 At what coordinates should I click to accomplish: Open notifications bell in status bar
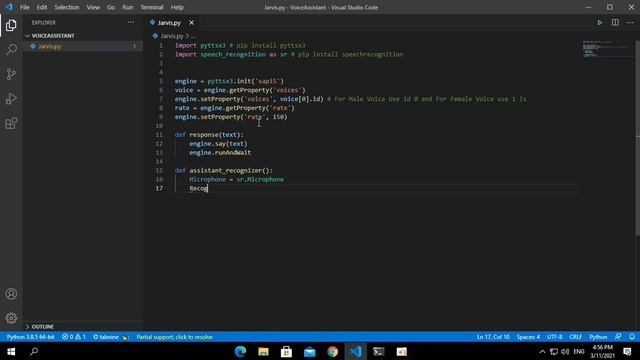631,337
